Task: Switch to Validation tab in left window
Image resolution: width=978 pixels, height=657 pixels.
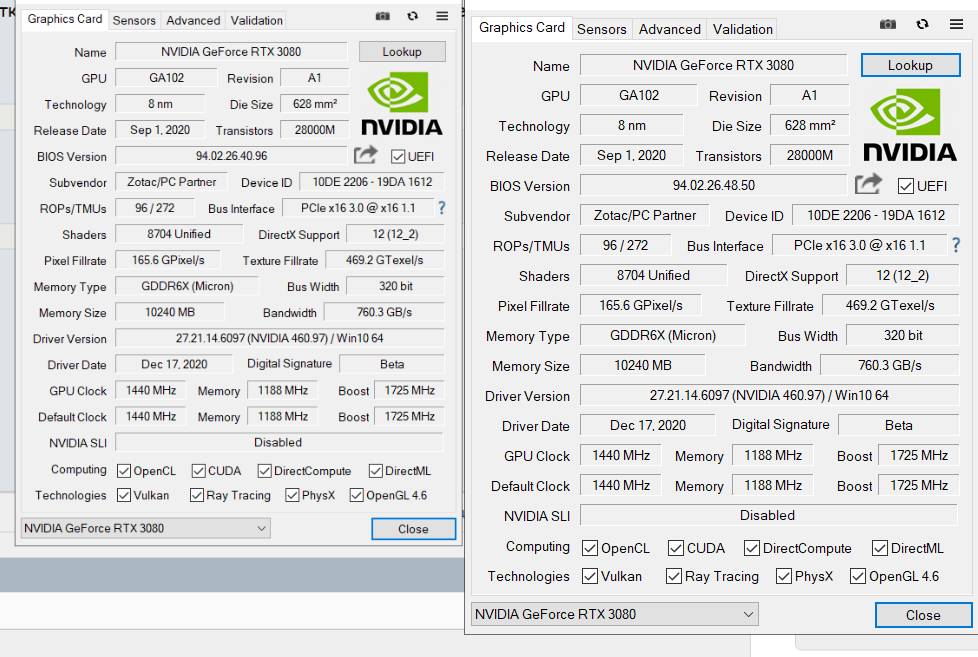Action: [256, 21]
